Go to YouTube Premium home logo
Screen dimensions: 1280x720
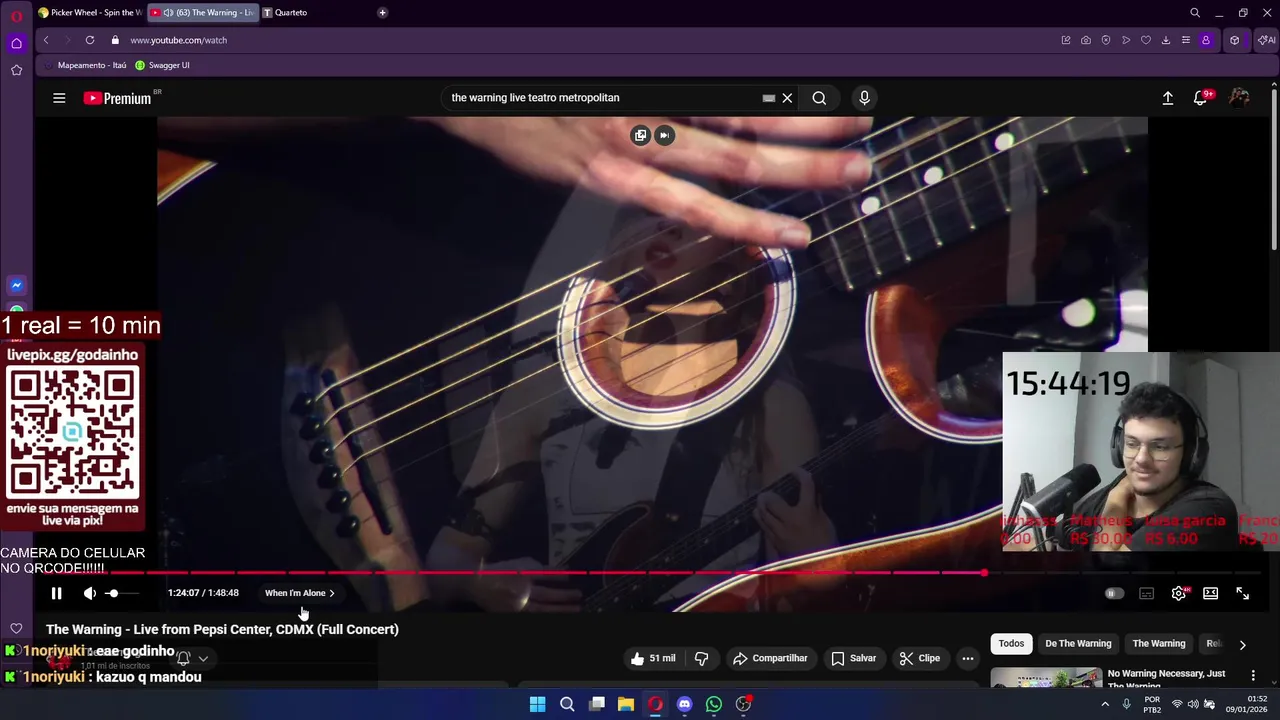click(x=118, y=98)
